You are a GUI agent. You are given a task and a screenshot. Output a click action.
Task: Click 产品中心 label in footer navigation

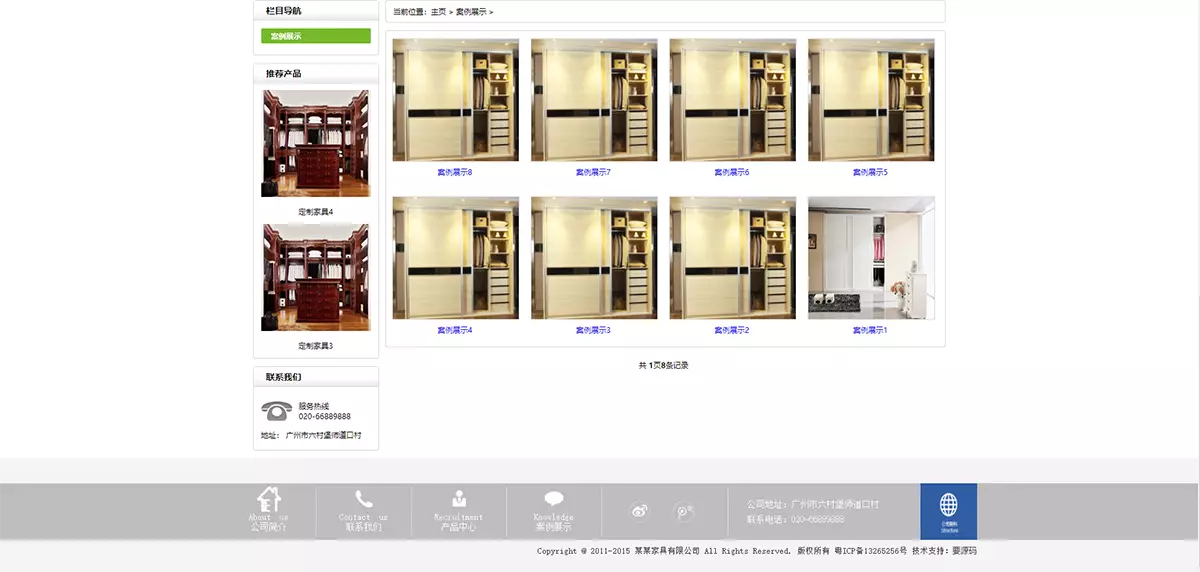click(458, 526)
